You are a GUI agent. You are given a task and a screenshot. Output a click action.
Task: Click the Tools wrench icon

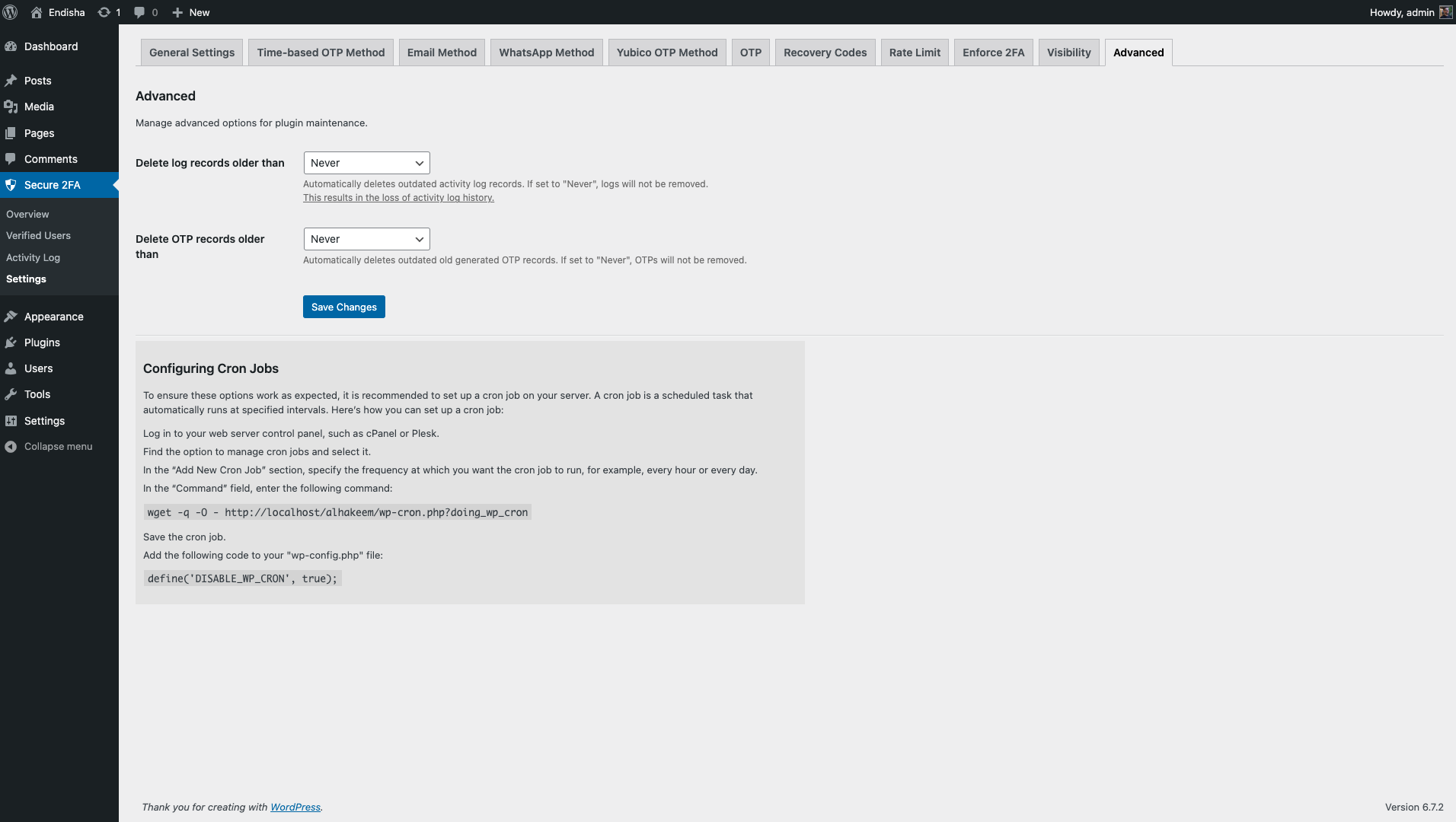[x=11, y=394]
